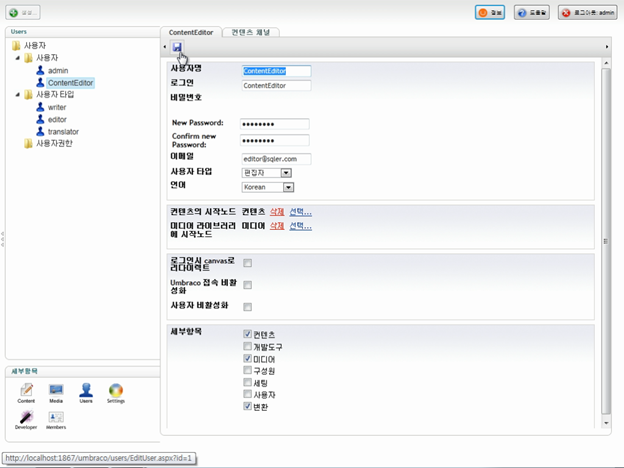624x468 pixels.
Task: Toggle redirect to canvas on login checkbox
Action: coord(248,263)
